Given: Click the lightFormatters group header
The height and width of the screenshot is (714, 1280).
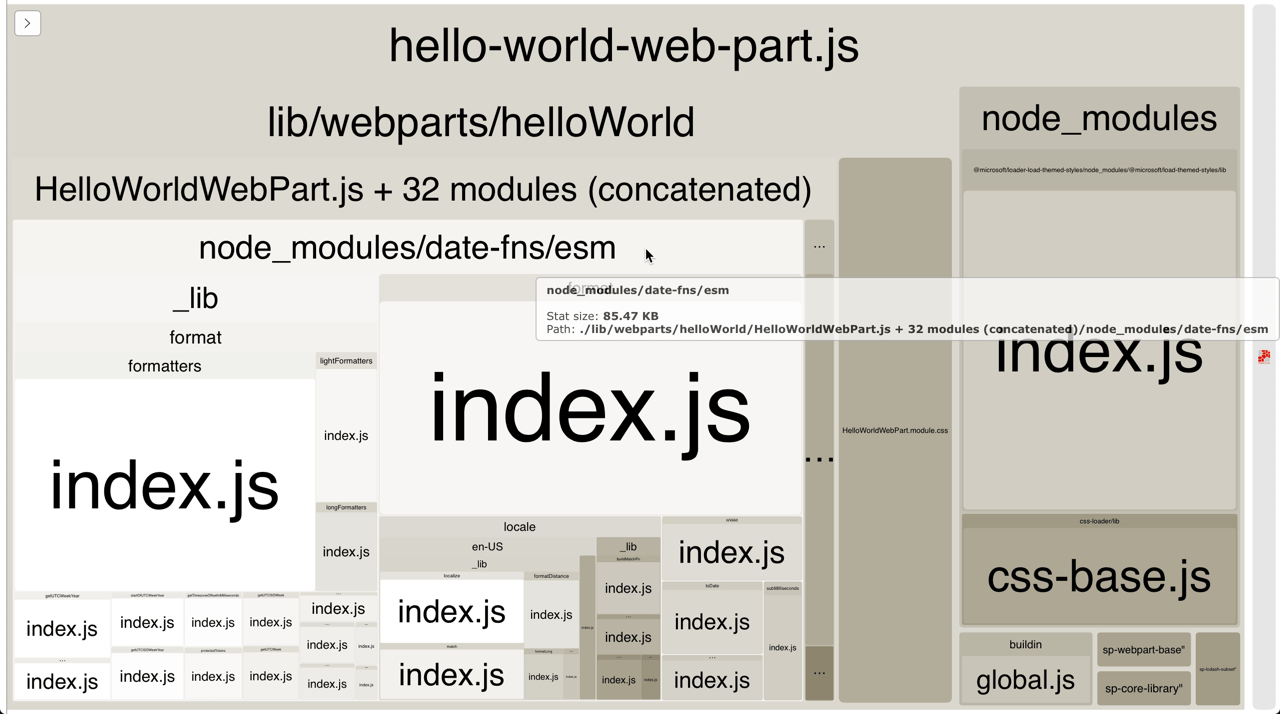Looking at the screenshot, I should [345, 361].
